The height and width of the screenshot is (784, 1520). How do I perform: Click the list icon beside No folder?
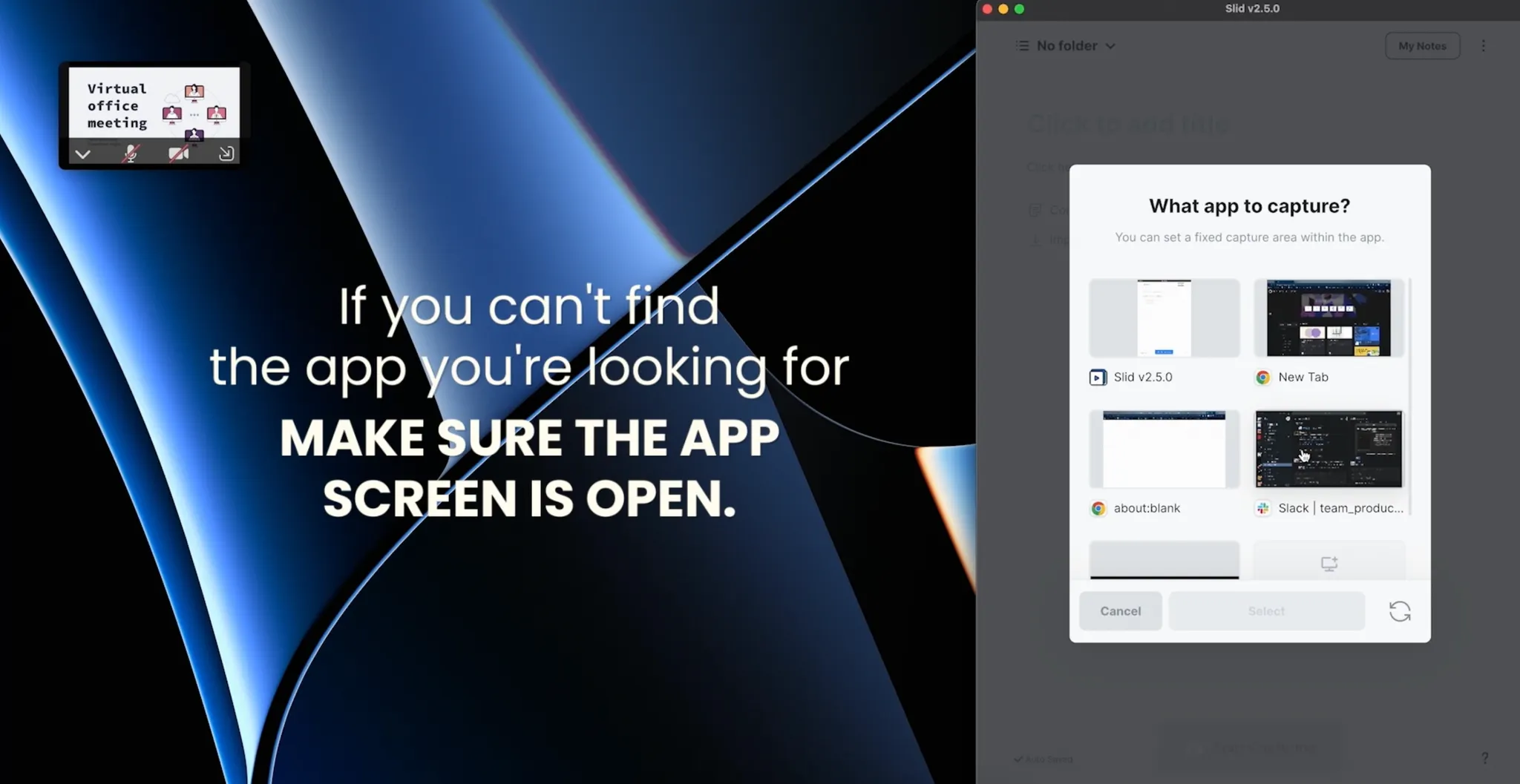tap(1022, 46)
